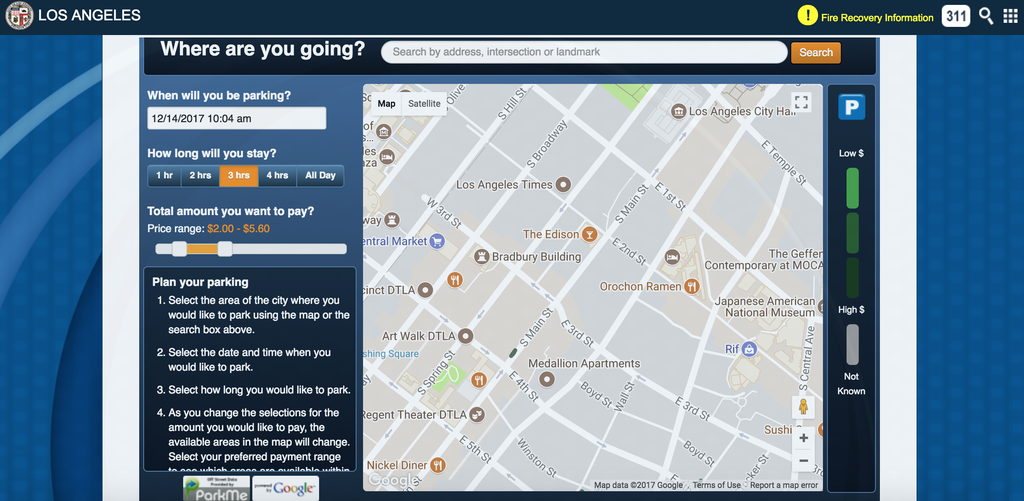This screenshot has height=501, width=1024.
Task: Open the 311 services icon
Action: point(955,16)
